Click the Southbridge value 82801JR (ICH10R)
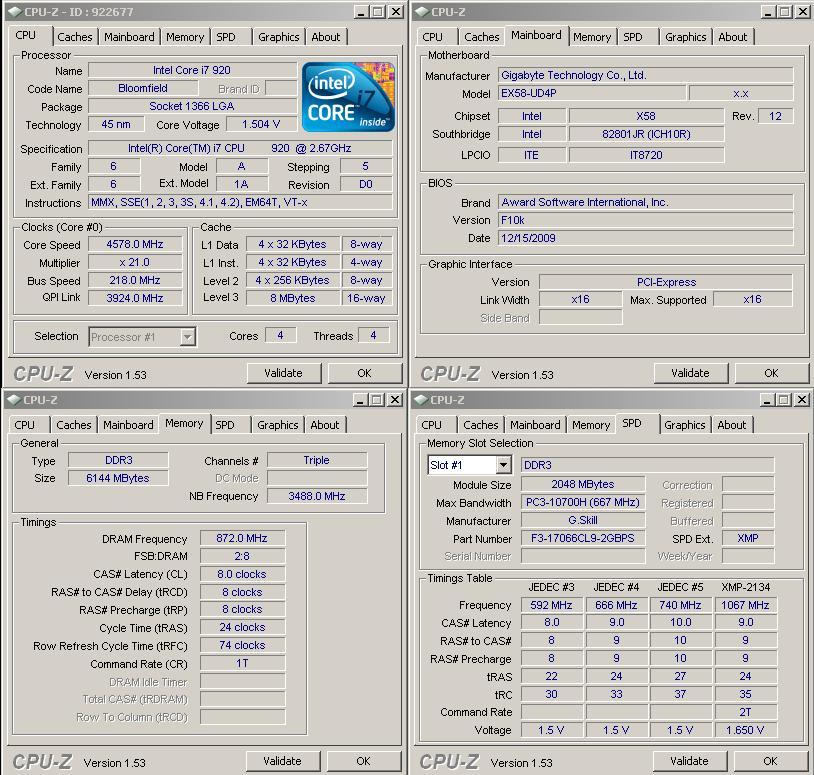814x775 pixels. tap(646, 134)
